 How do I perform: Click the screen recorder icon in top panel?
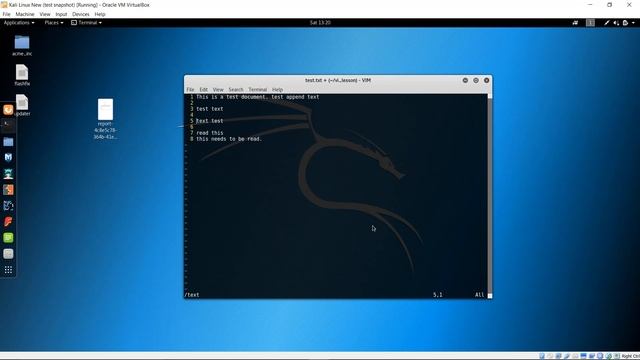[x=575, y=23]
